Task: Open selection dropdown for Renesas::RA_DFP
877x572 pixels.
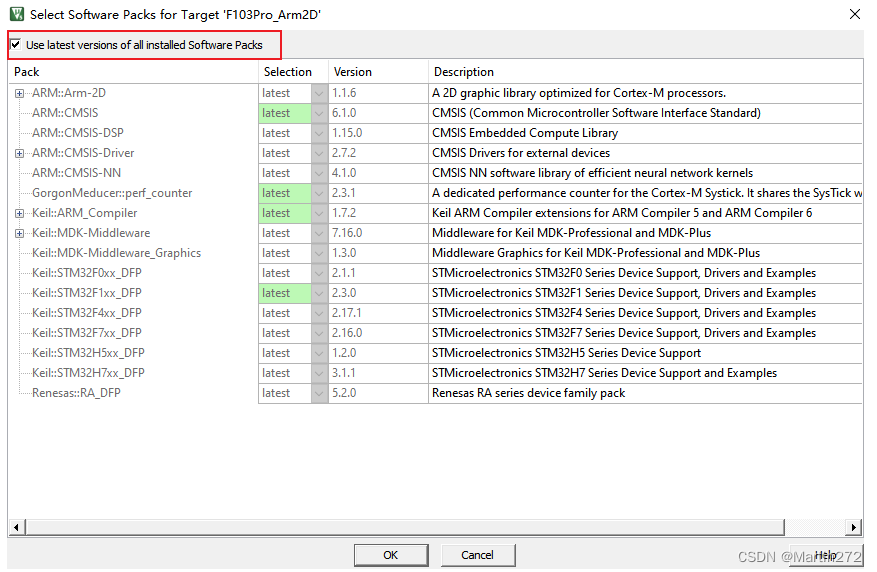Action: click(319, 394)
